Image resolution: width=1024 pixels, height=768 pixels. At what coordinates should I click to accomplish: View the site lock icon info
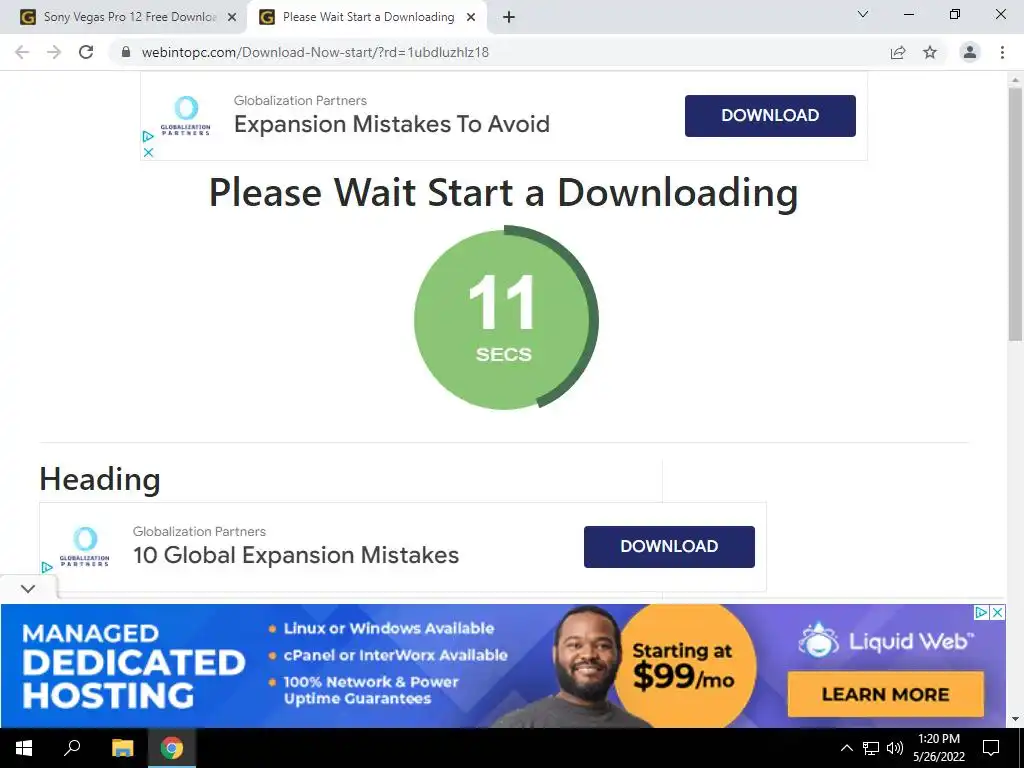pos(126,52)
